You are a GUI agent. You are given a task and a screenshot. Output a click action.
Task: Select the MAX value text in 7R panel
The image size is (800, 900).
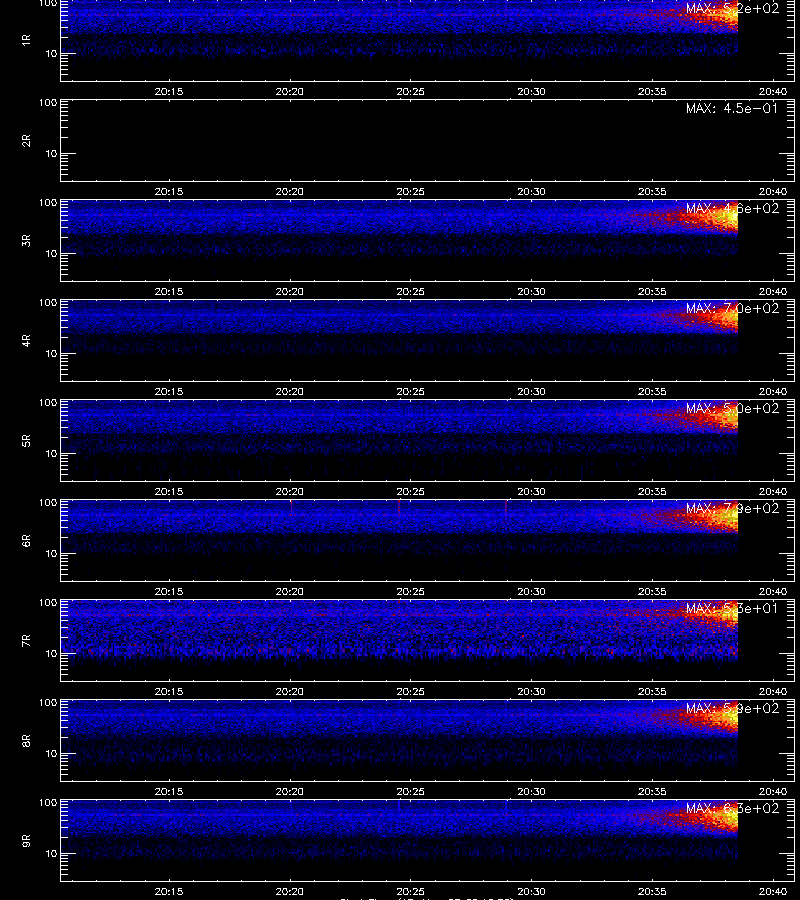(732, 608)
